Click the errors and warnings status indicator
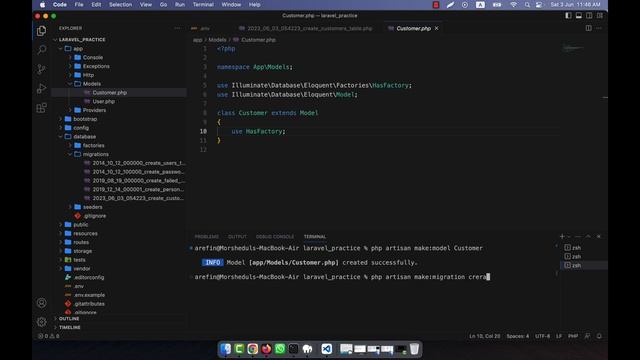Screen dimensions: 640x360 [x=49, y=336]
